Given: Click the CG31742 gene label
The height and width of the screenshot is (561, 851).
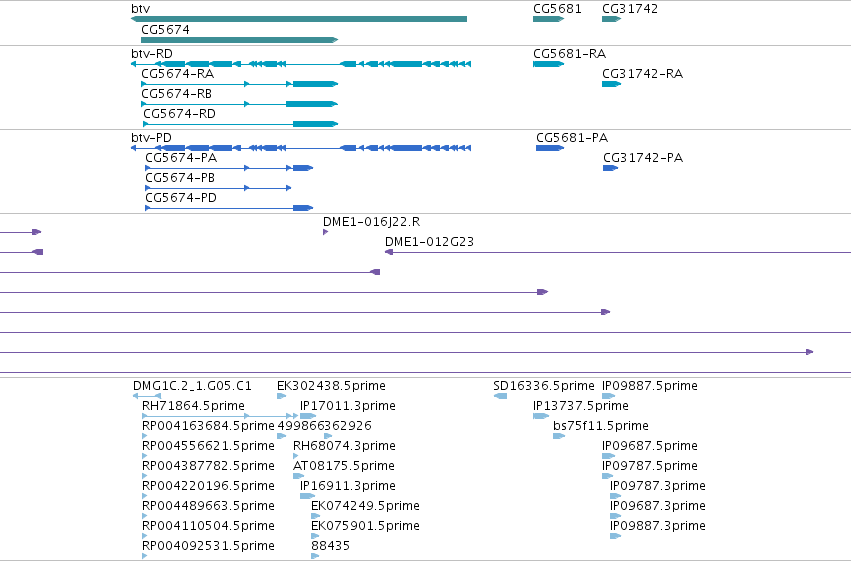Looking at the screenshot, I should click(x=630, y=9).
